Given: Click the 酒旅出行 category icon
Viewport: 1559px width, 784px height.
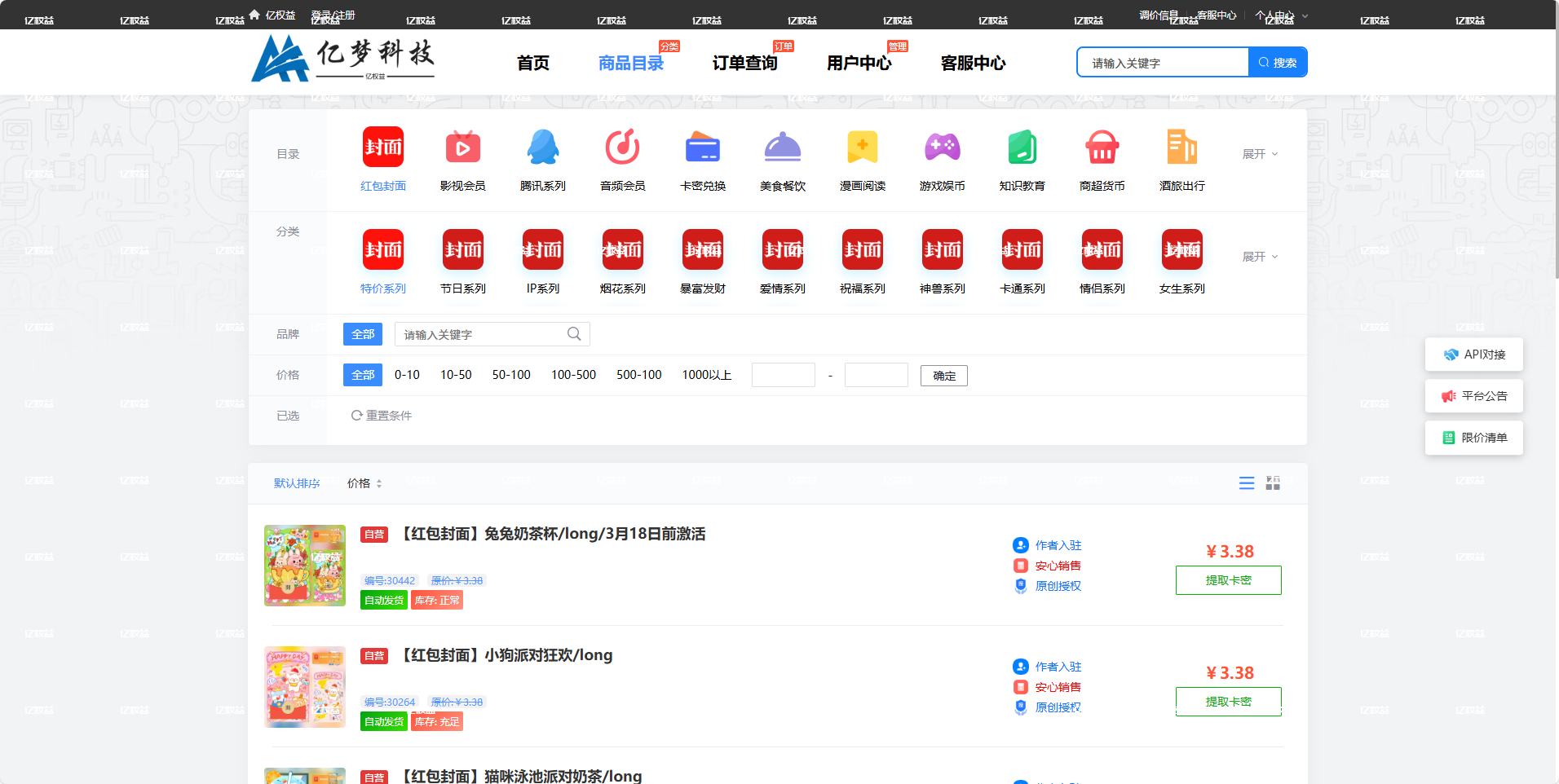Looking at the screenshot, I should [1181, 149].
